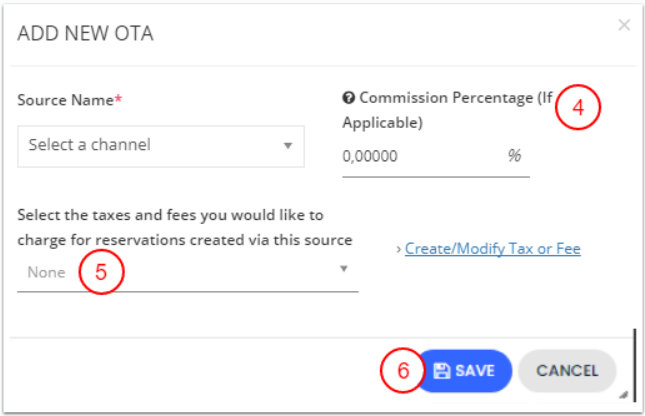The image size is (645, 416).
Task: Expand the taxes and fees dropdown arrow
Action: point(343,269)
